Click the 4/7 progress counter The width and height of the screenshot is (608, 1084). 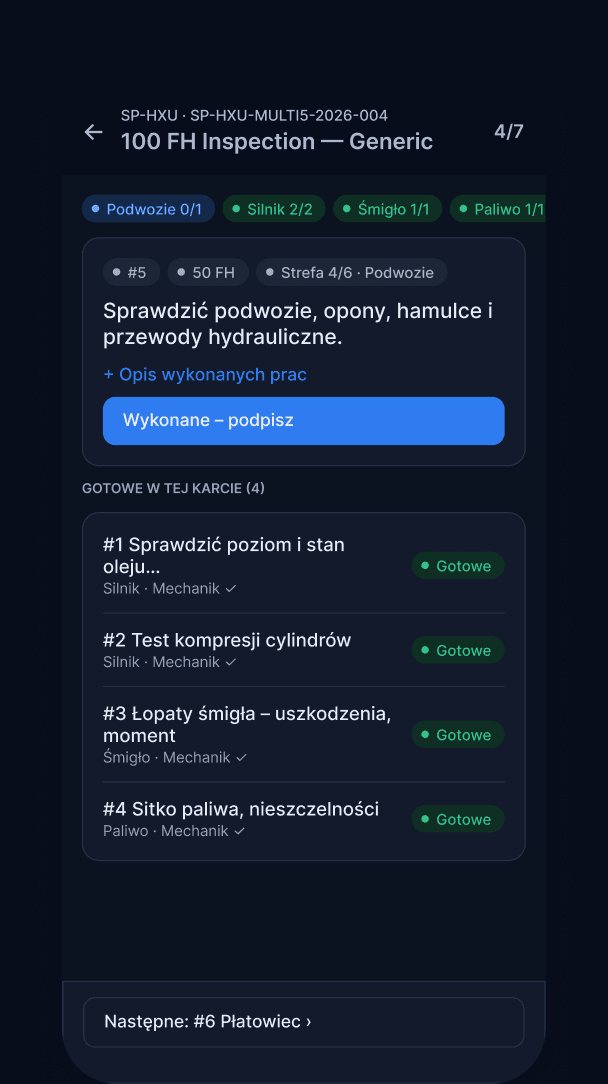click(x=508, y=131)
